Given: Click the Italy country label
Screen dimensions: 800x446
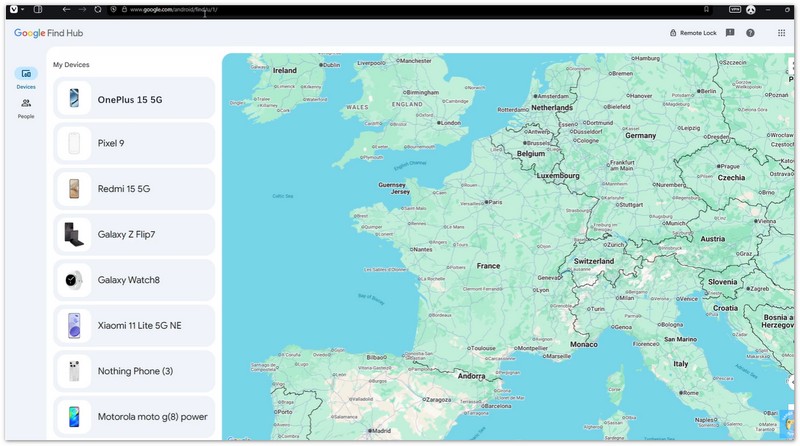Looking at the screenshot, I should point(681,364).
